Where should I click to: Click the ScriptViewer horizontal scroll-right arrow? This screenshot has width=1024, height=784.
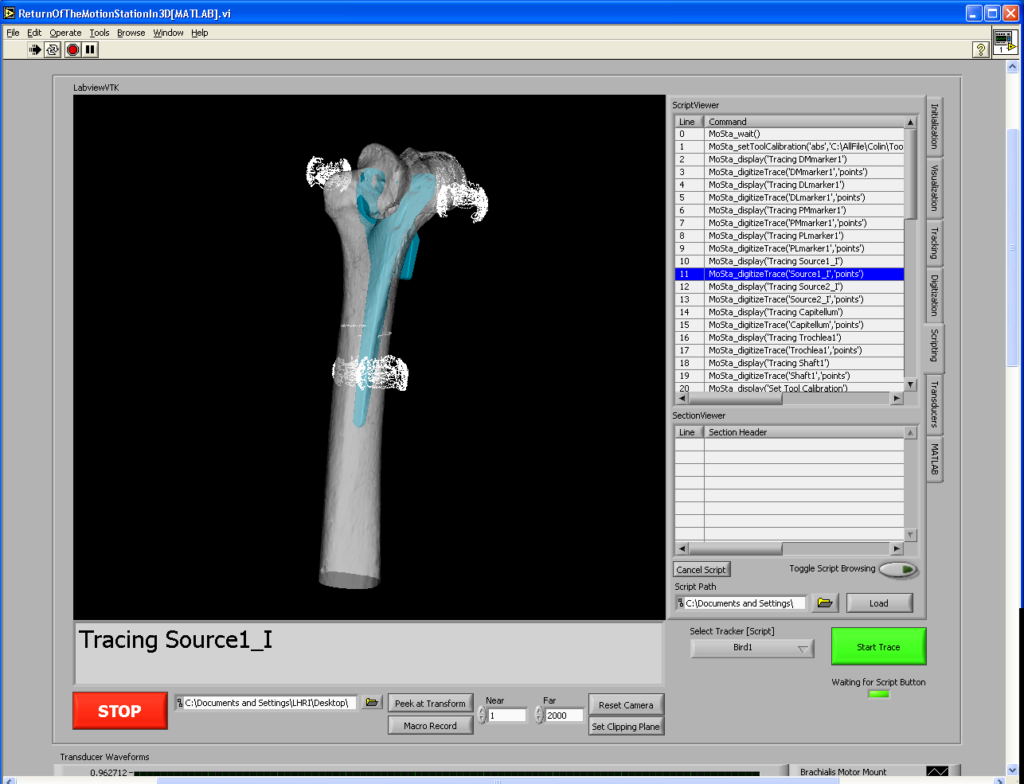(897, 398)
